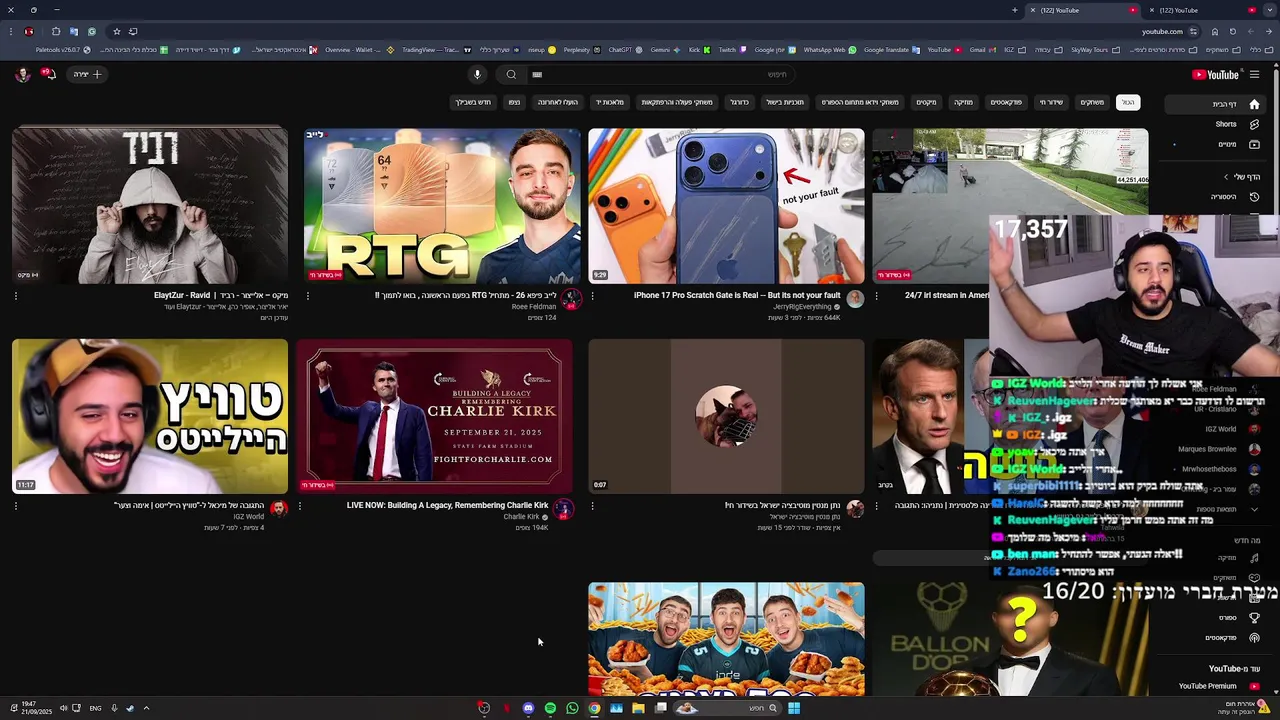Open the notifications bell icon
The height and width of the screenshot is (720, 1280).
pos(47,74)
